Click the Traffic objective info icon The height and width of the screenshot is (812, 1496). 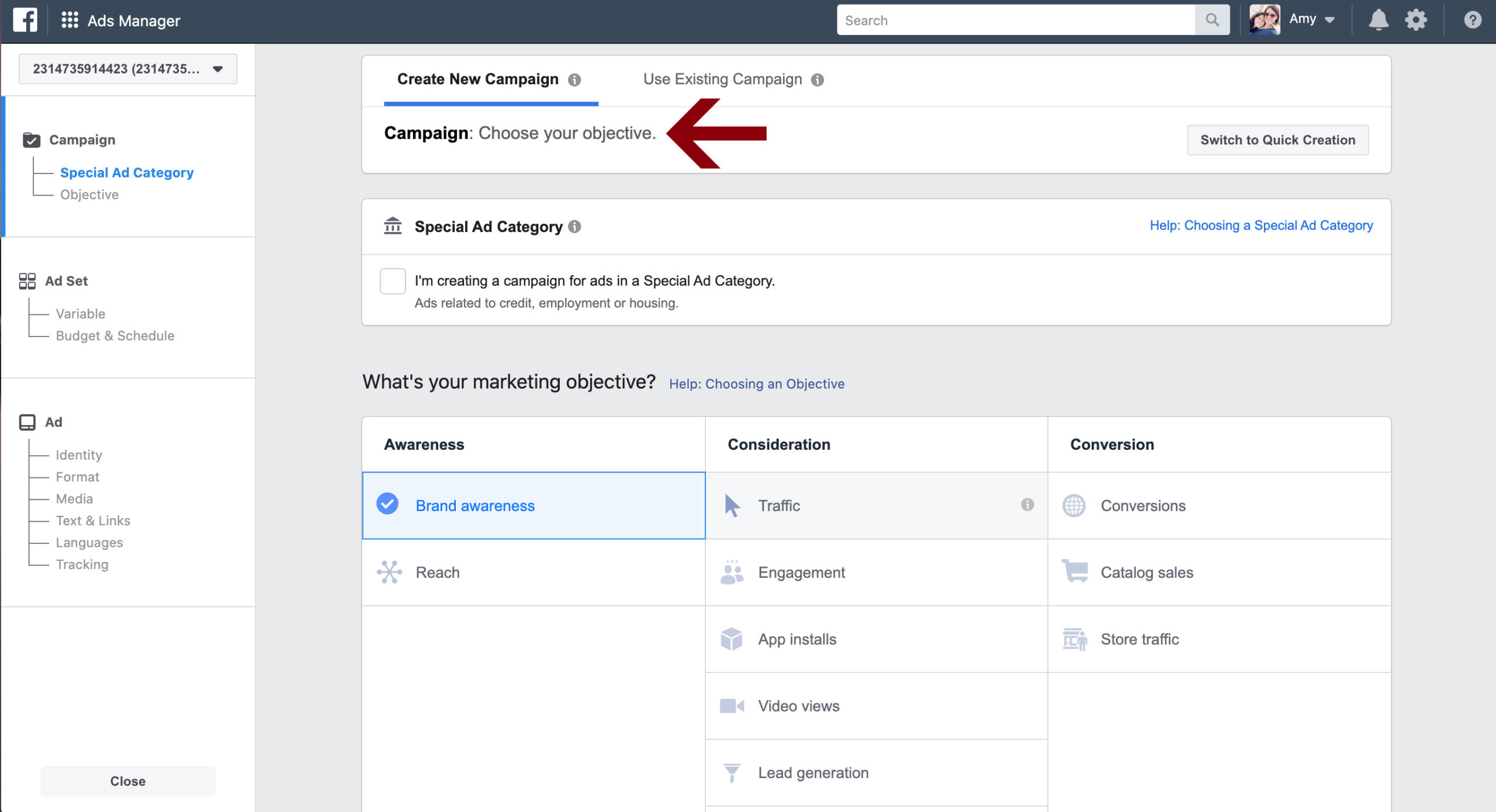coord(1027,505)
